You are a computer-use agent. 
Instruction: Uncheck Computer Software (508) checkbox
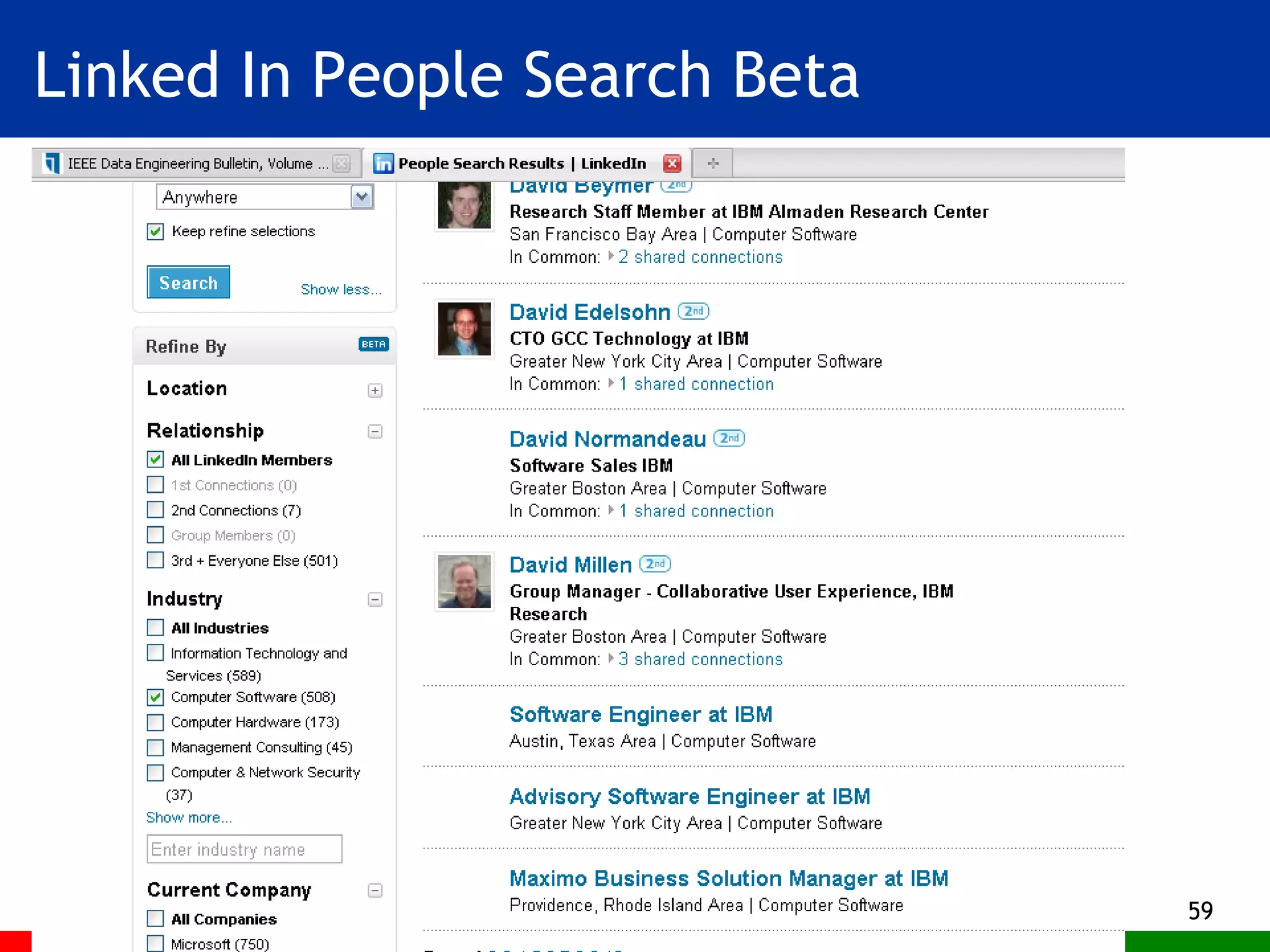(x=155, y=697)
